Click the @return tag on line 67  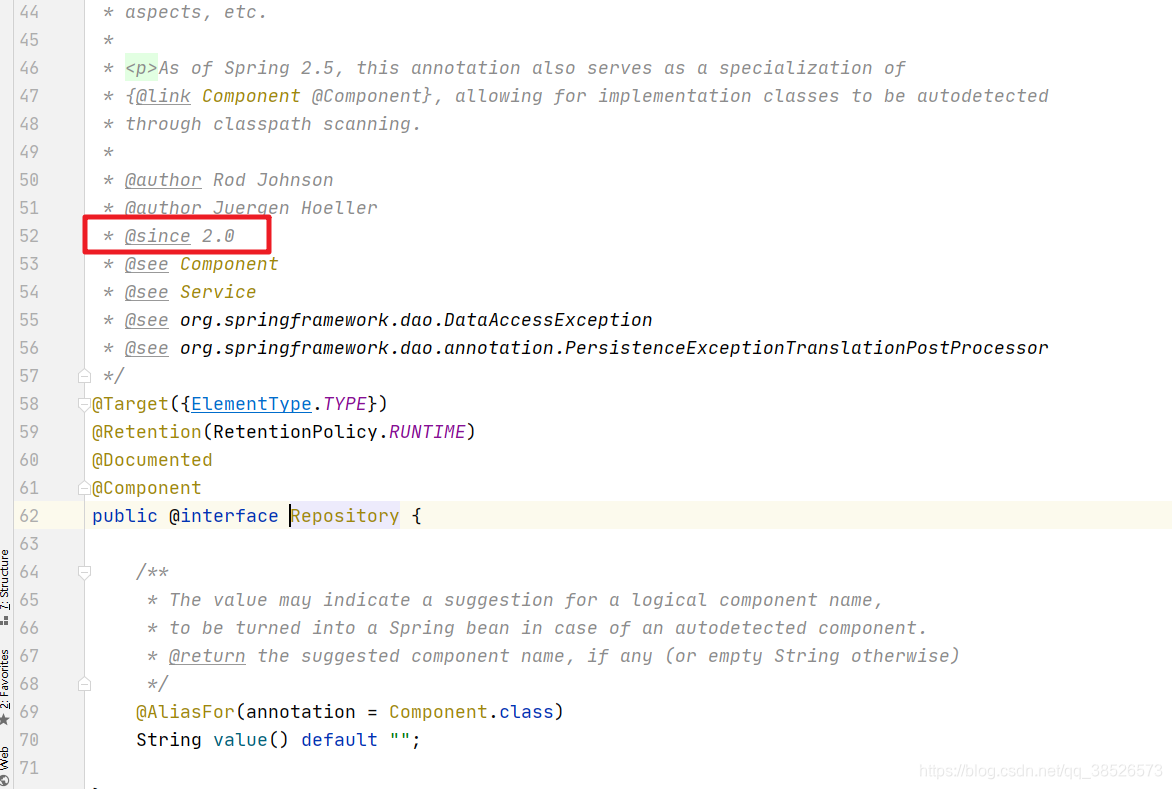pyautogui.click(x=207, y=656)
